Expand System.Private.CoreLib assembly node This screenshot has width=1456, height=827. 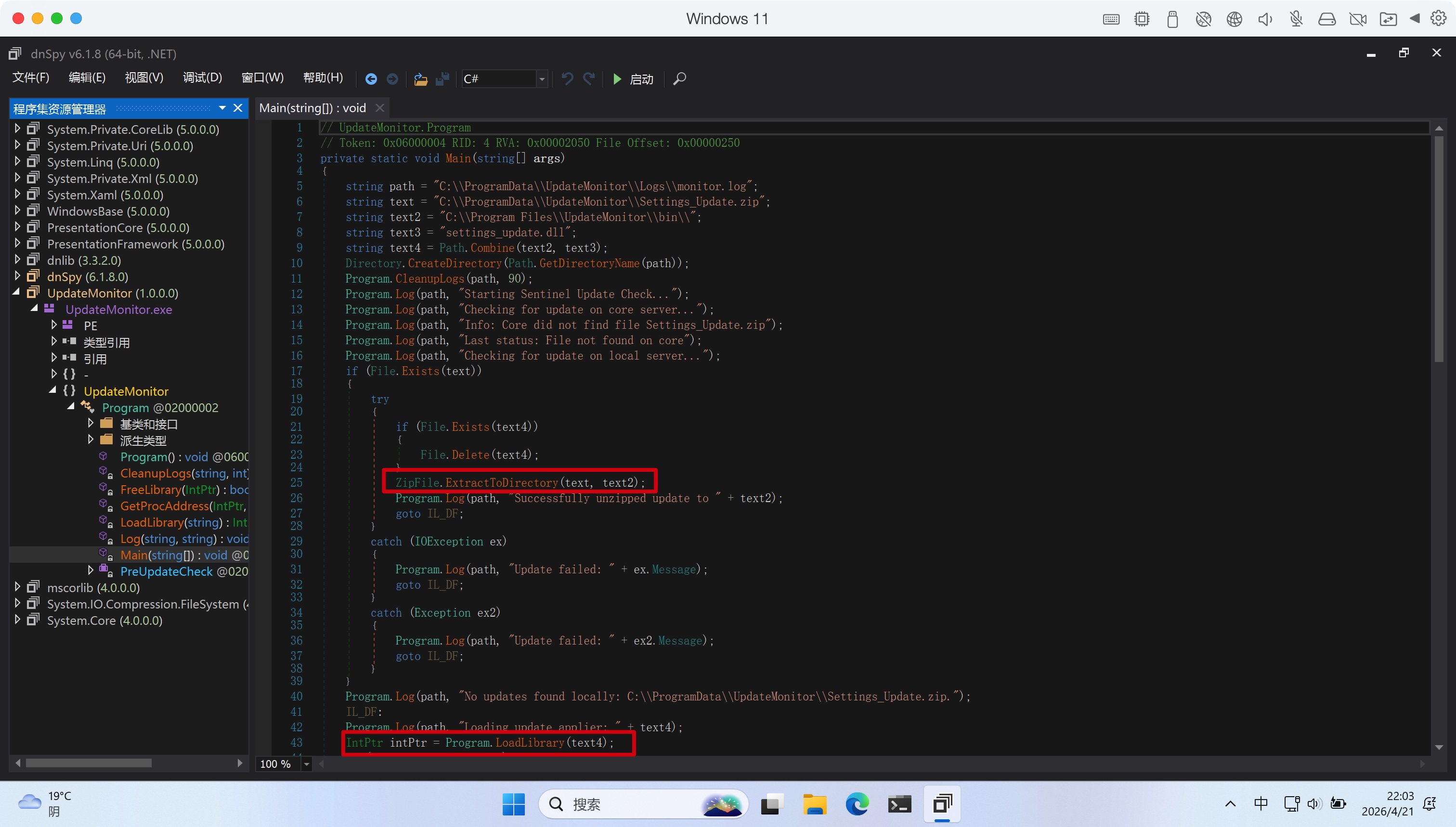tap(17, 129)
